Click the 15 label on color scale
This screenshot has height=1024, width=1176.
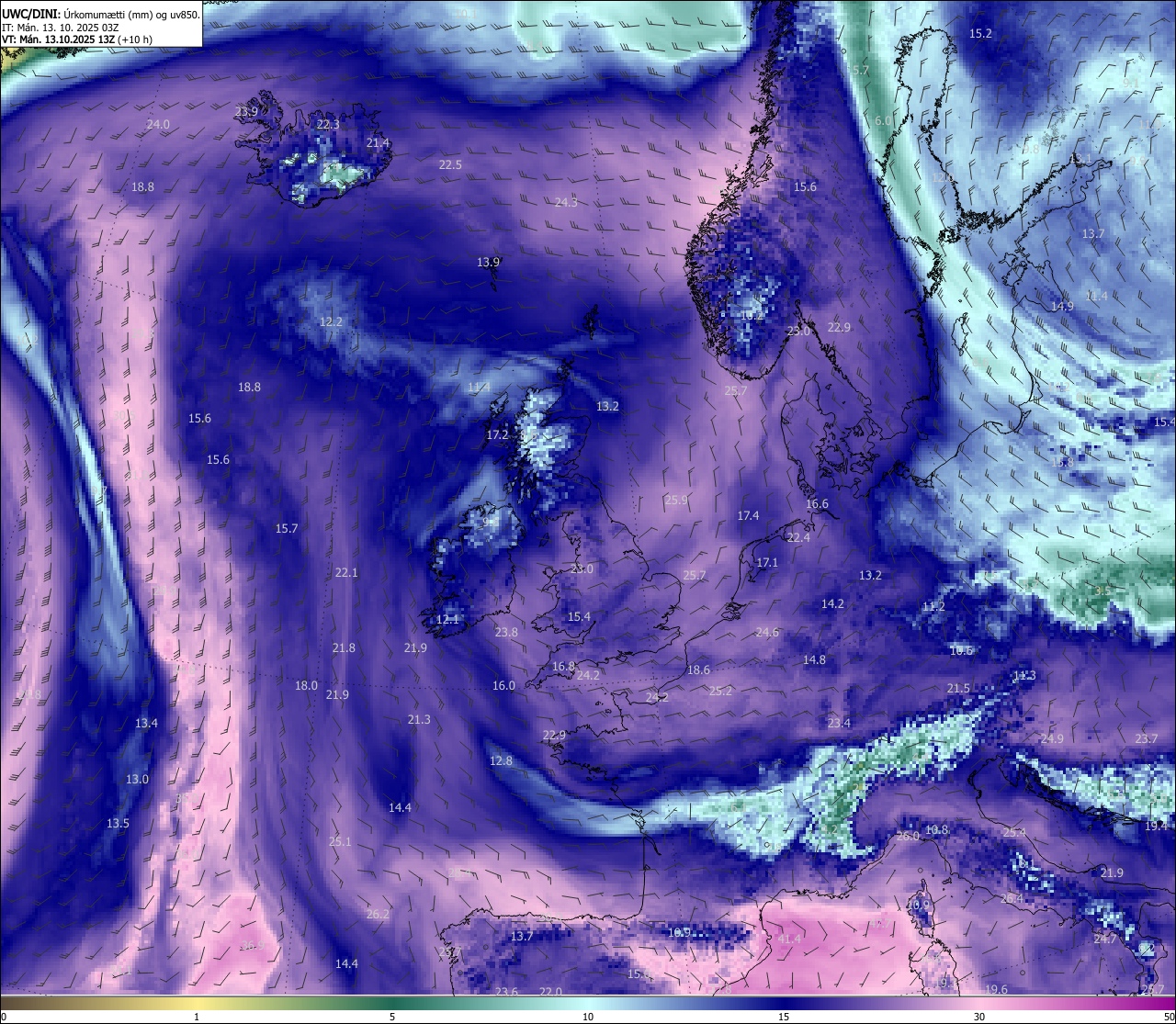tap(784, 1017)
